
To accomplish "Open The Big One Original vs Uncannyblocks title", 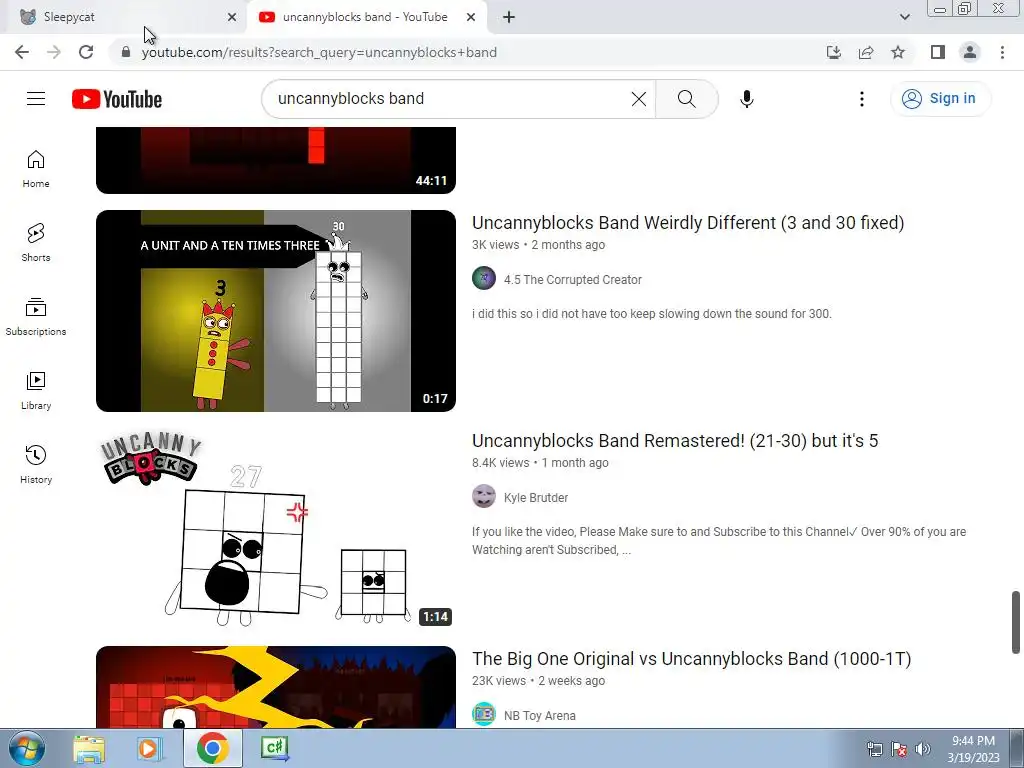I will [x=691, y=659].
